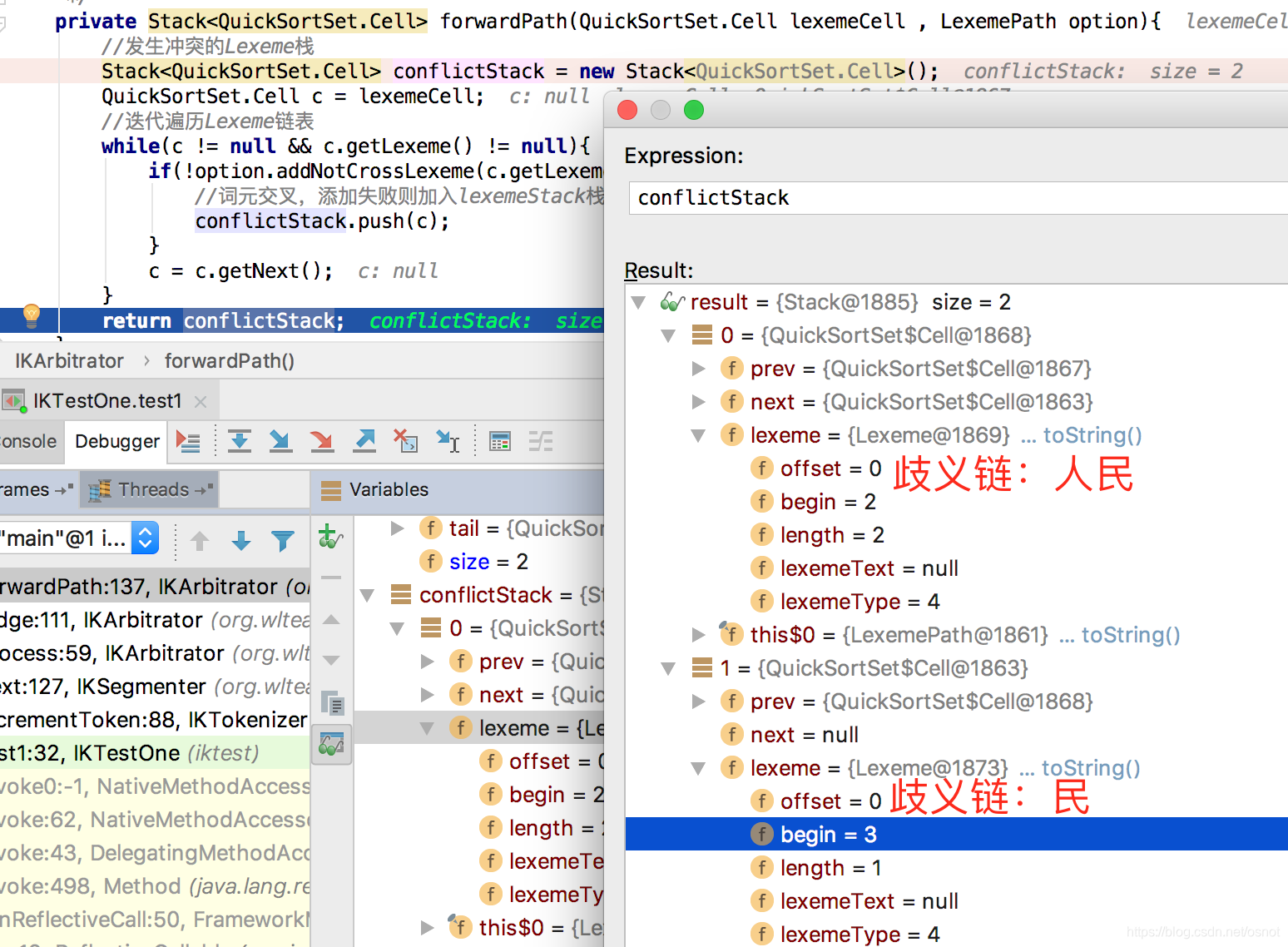Select begin = 2 row in Result
1288x947 pixels.
[x=957, y=502]
